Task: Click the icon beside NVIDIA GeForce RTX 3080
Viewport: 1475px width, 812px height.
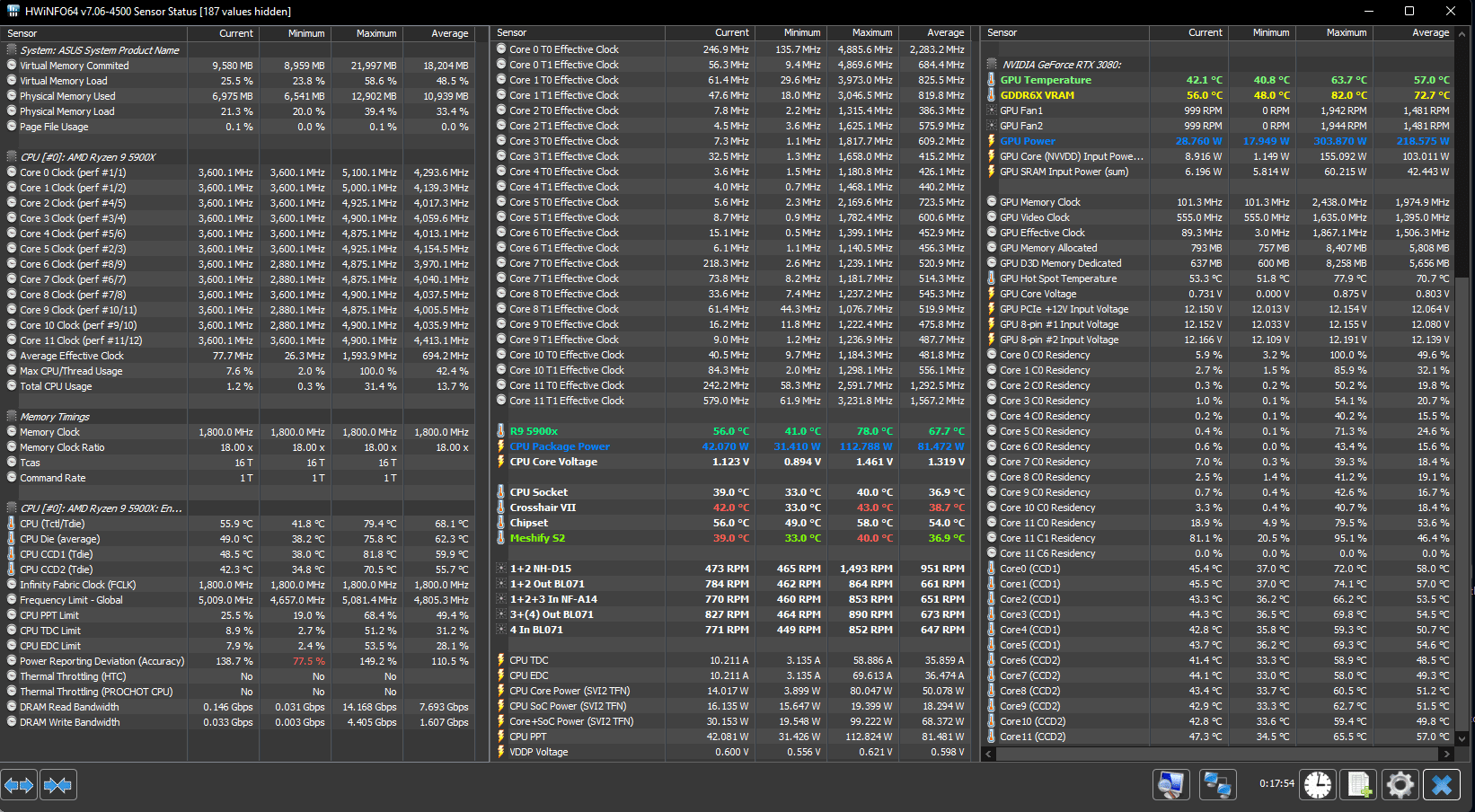Action: pos(992,65)
